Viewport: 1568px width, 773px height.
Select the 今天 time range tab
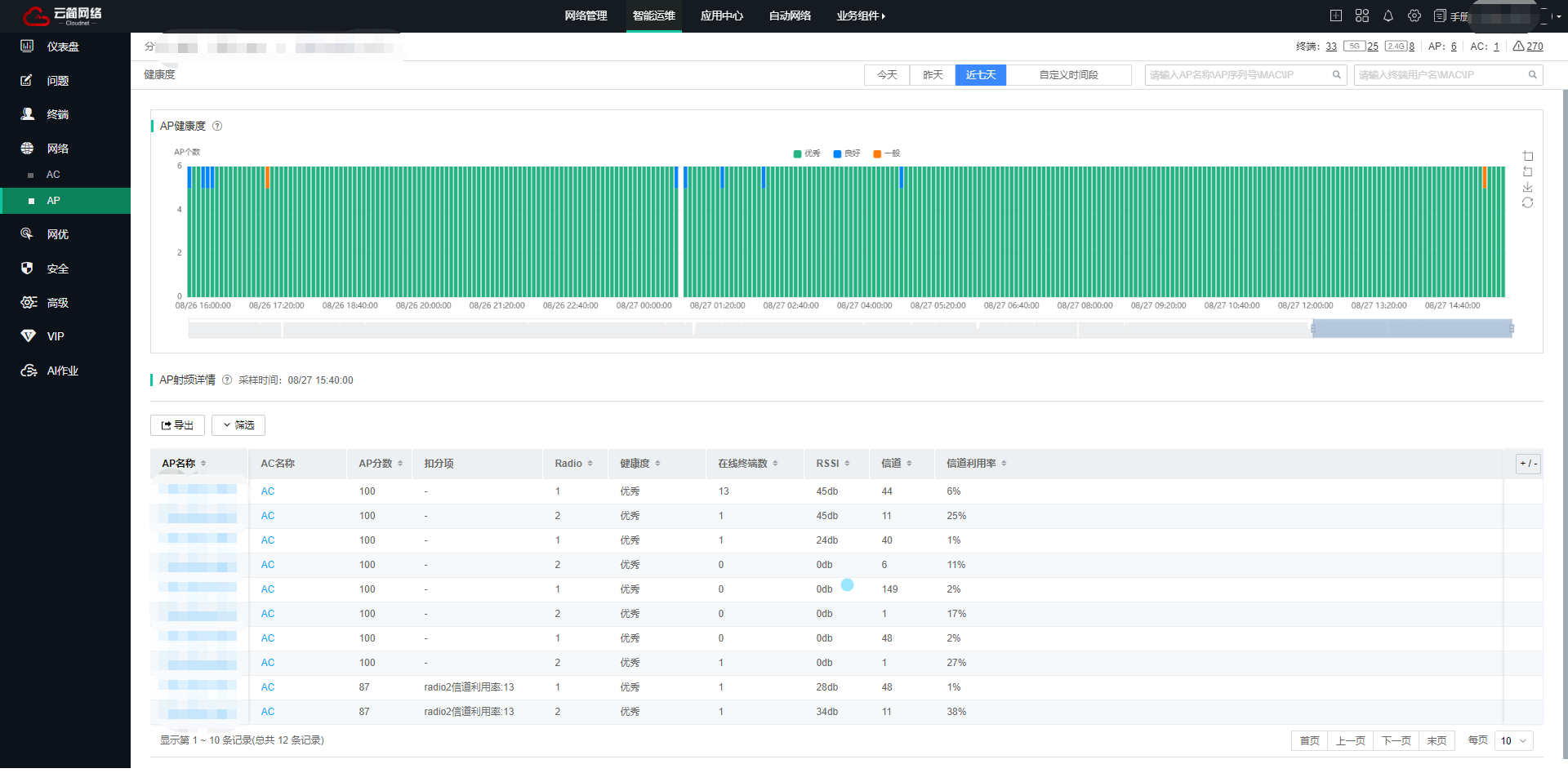[x=887, y=75]
